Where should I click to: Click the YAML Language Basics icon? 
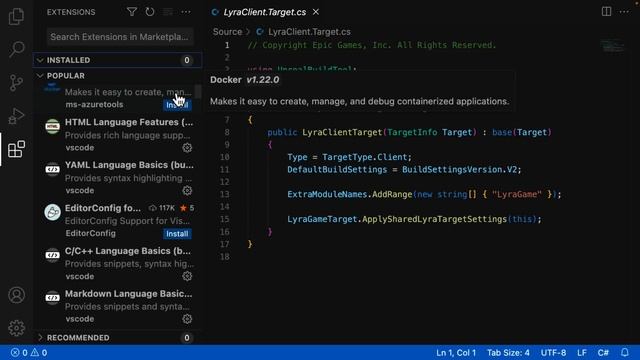[52, 169]
